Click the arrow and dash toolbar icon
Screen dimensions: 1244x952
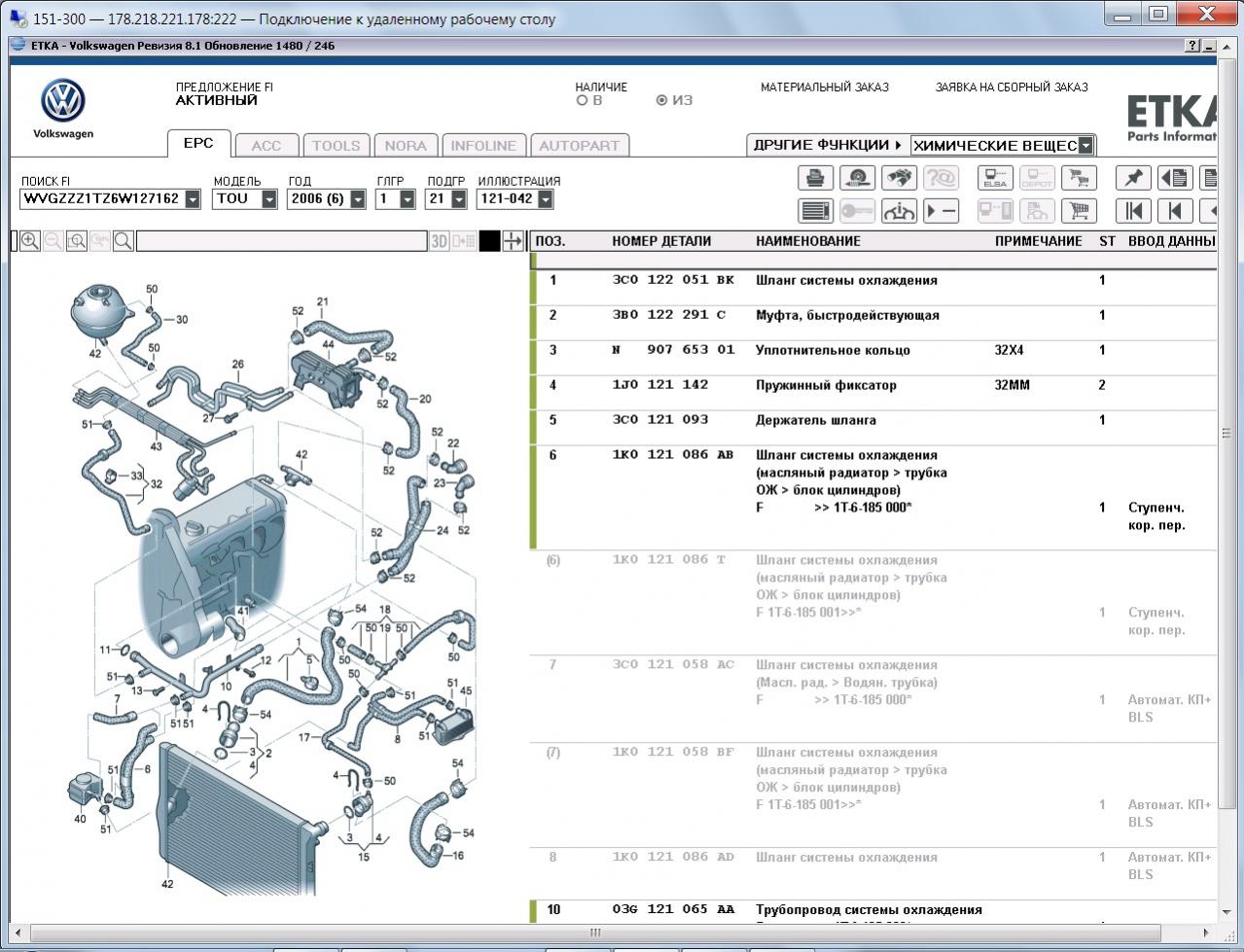tap(941, 210)
